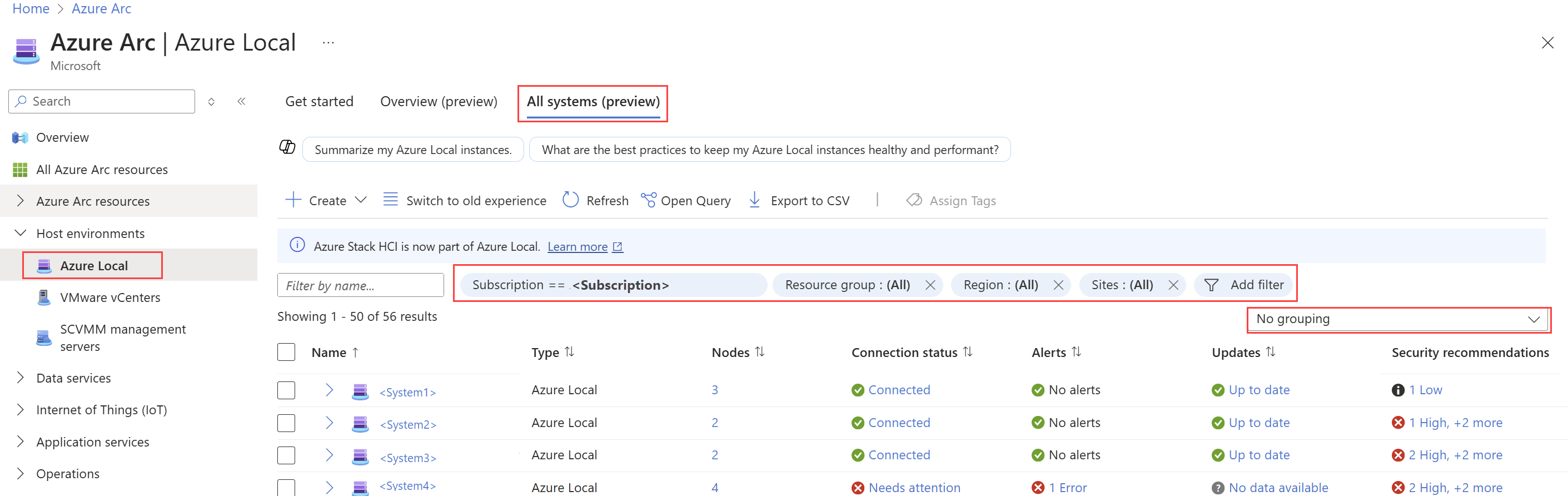Open SCVMM management servers in sidebar
The image size is (1568, 496).
(x=122, y=338)
